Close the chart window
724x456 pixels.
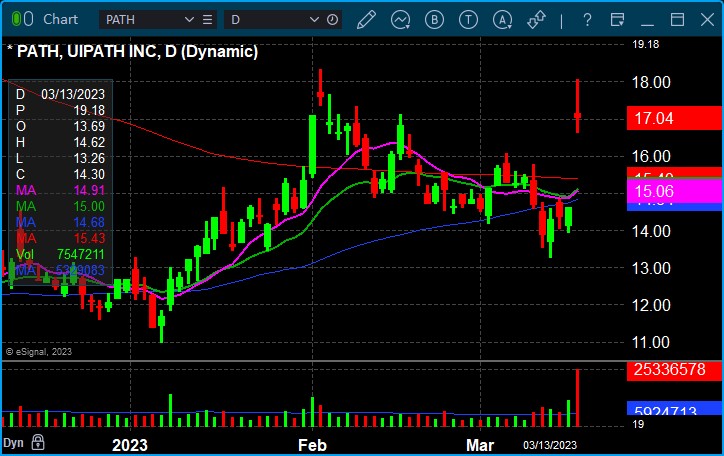[707, 20]
